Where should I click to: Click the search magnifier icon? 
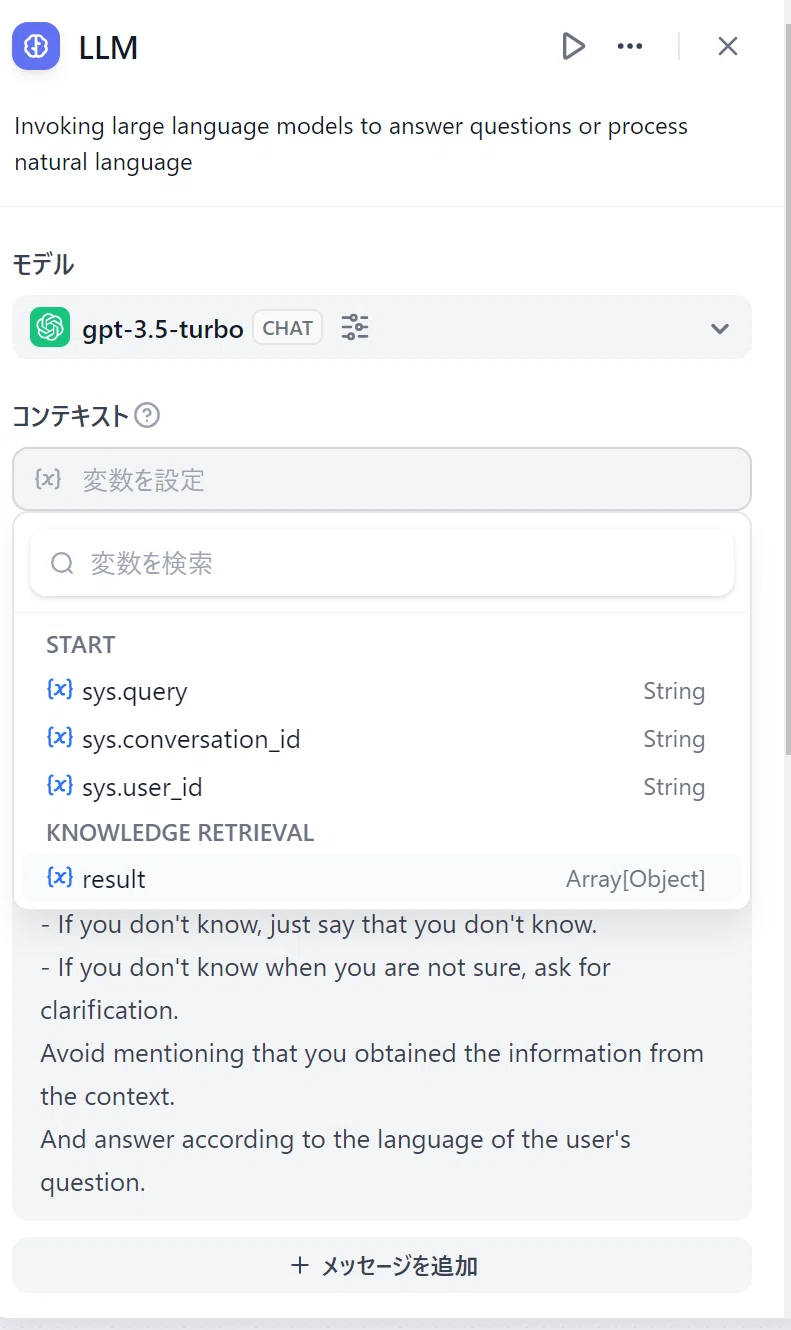62,563
